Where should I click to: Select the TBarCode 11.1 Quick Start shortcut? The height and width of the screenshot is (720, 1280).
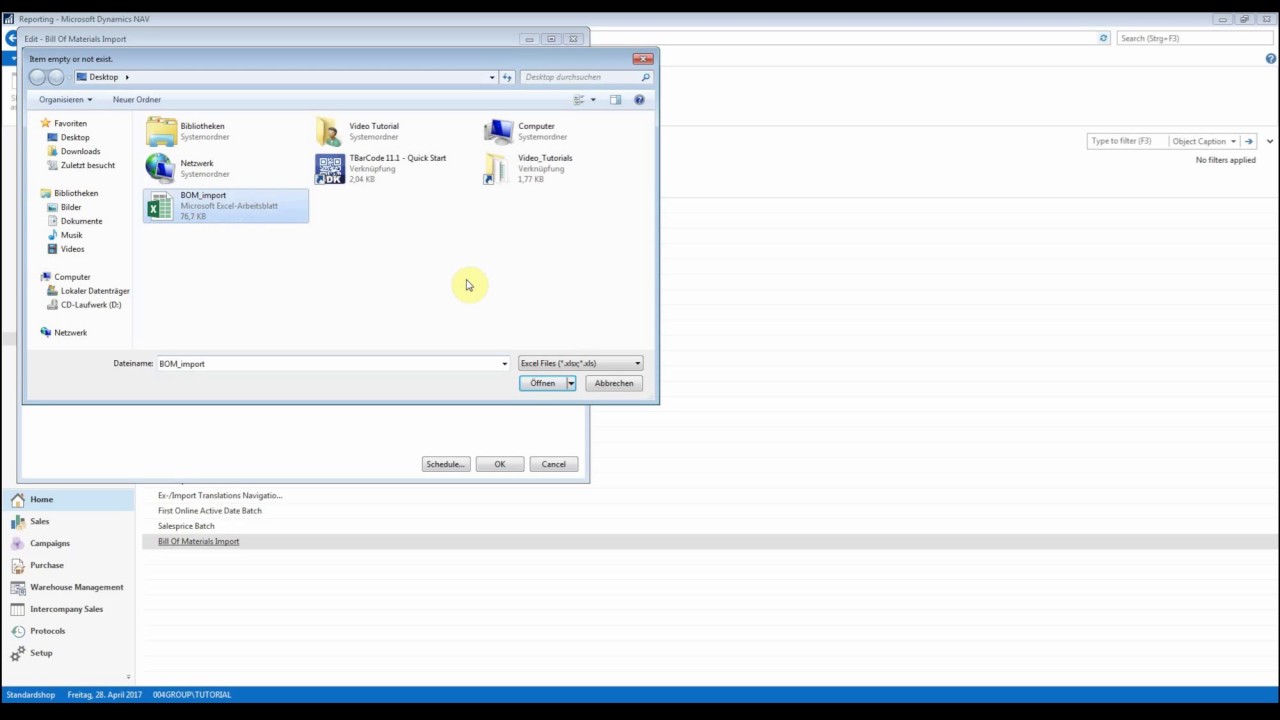point(381,168)
